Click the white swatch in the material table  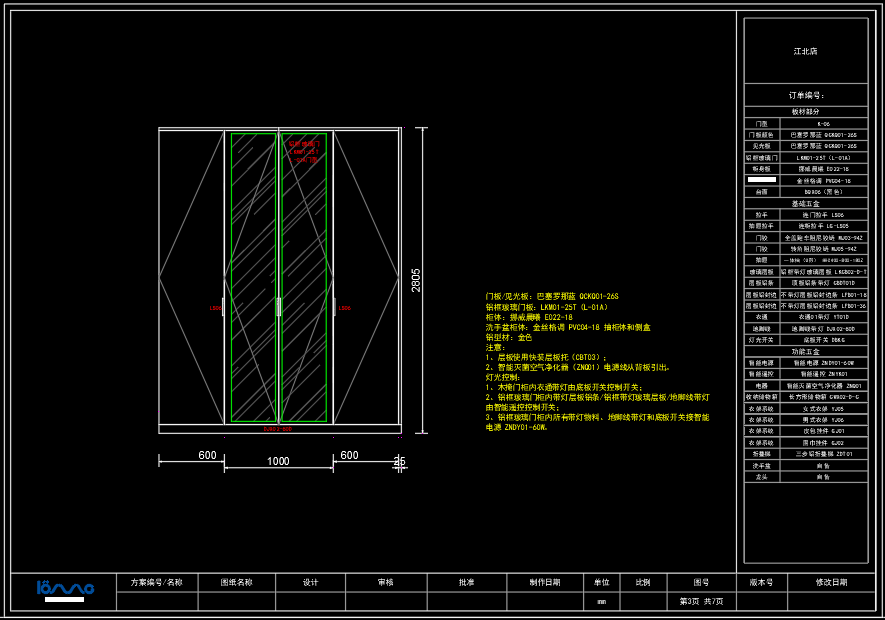click(761, 180)
